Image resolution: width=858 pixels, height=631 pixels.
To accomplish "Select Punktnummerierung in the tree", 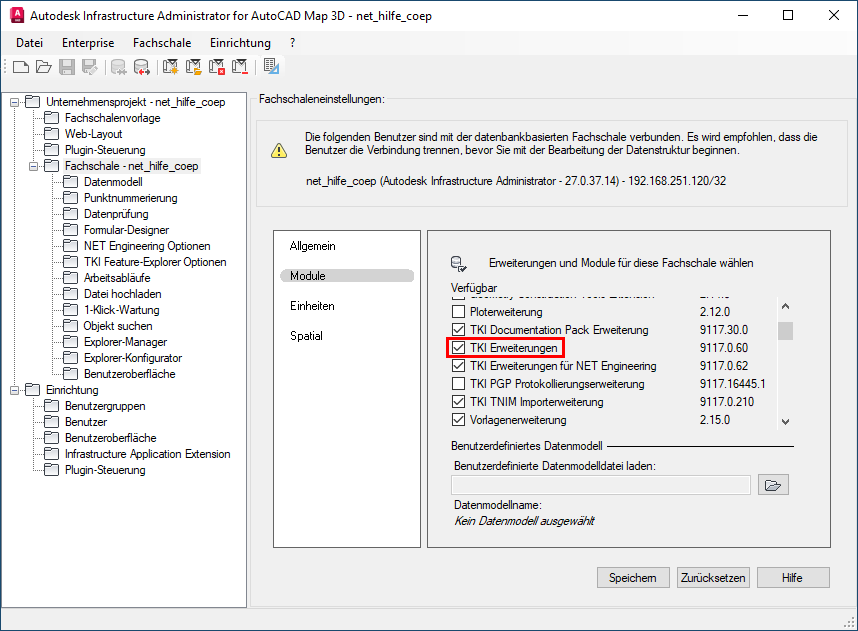I will [x=131, y=198].
